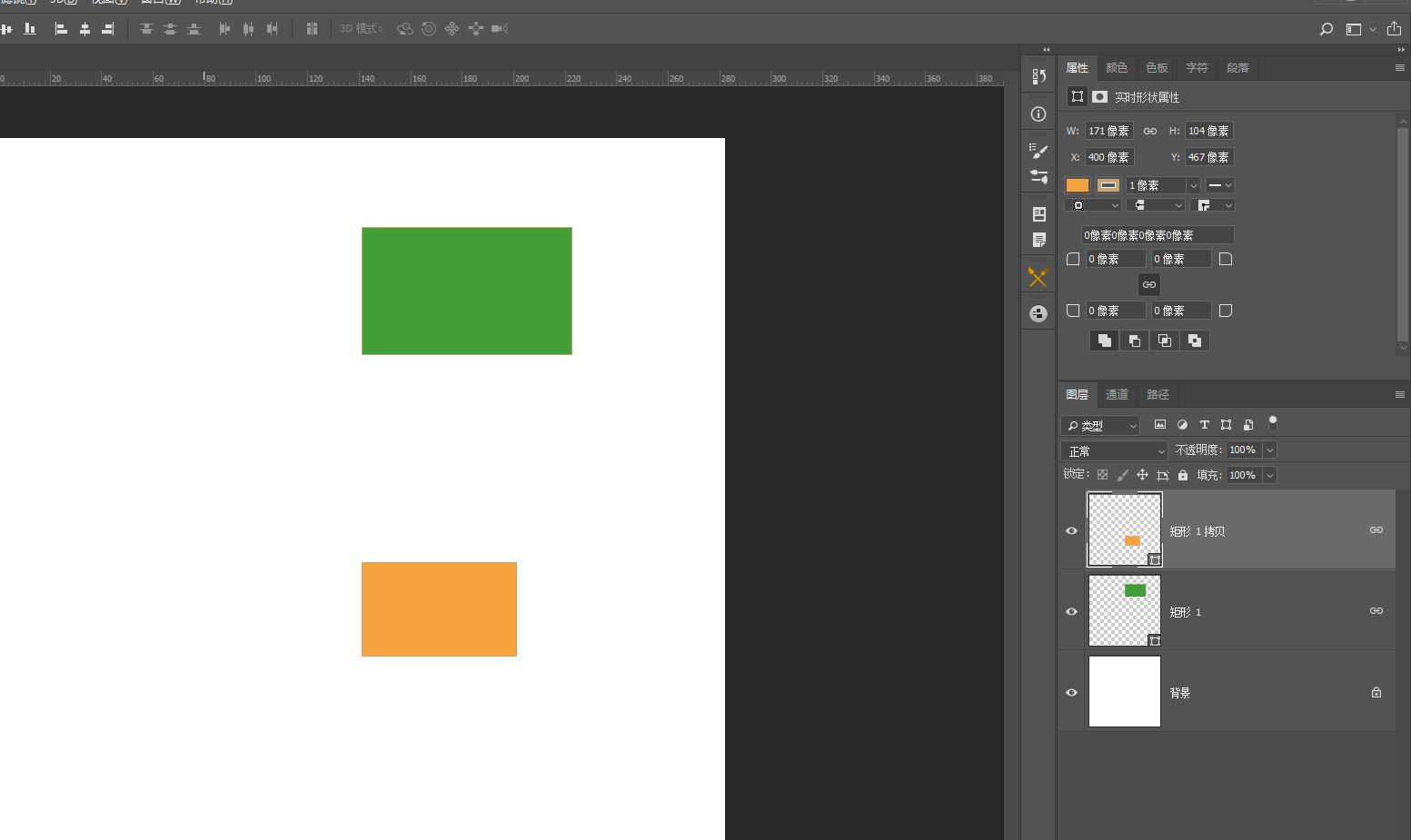
Task: Open the search magnifier icon
Action: pos(1327,29)
